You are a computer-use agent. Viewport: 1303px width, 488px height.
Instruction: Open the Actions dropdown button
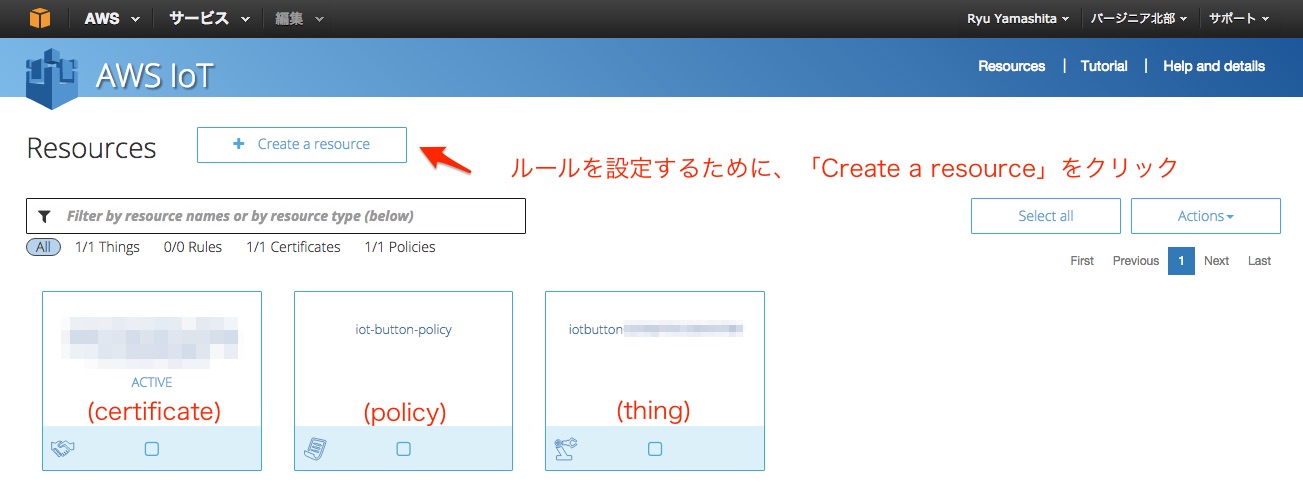[x=1205, y=216]
